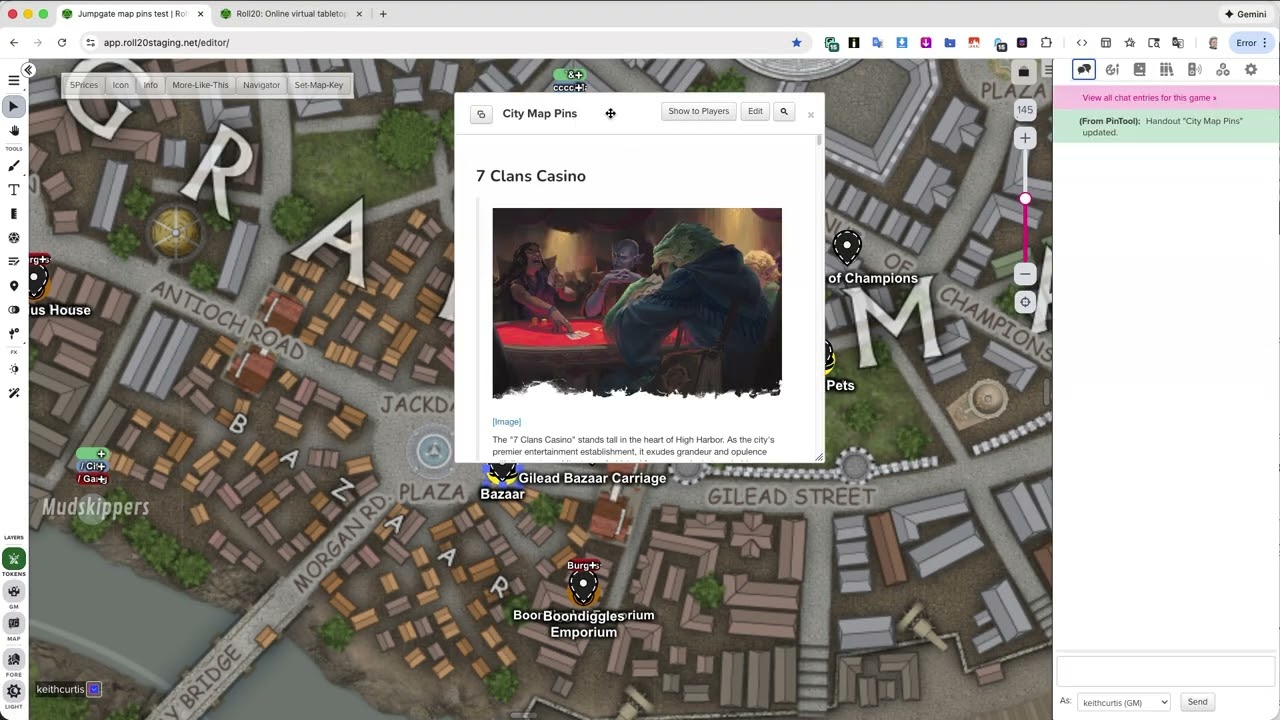Click the More-Like-This macro button
Image resolution: width=1280 pixels, height=720 pixels.
(200, 85)
